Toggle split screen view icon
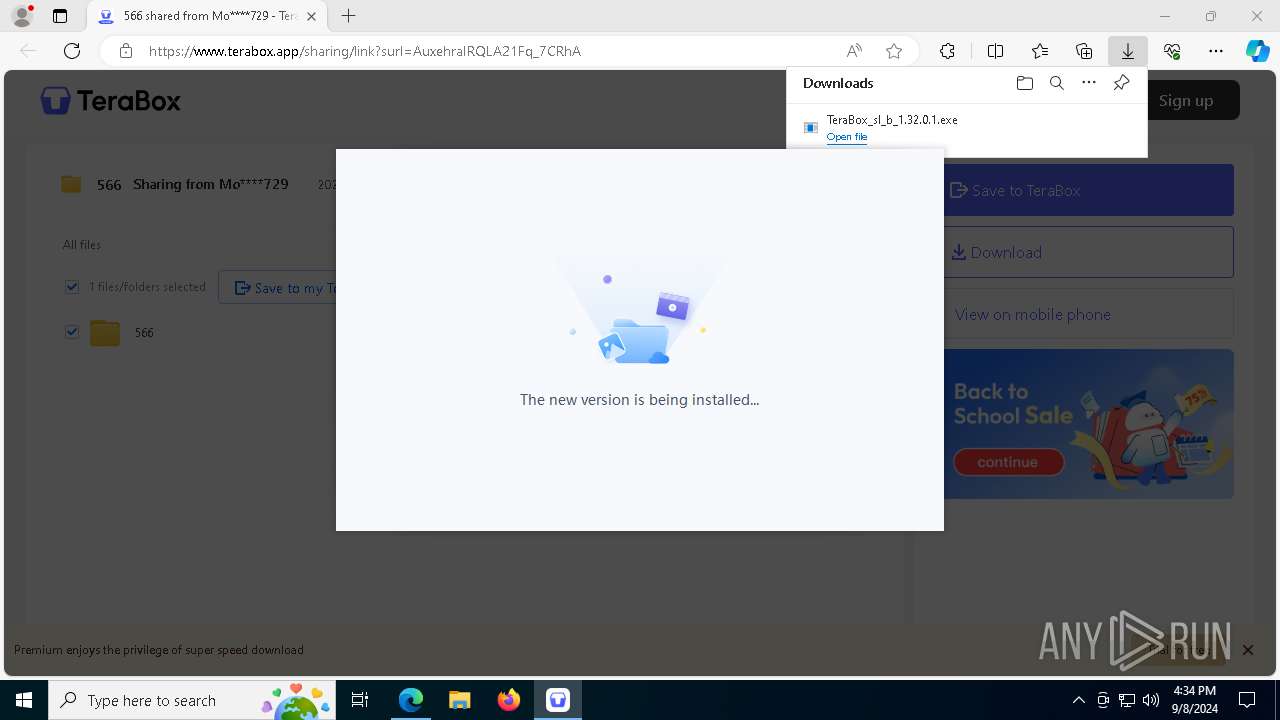Viewport: 1280px width, 720px height. point(995,51)
